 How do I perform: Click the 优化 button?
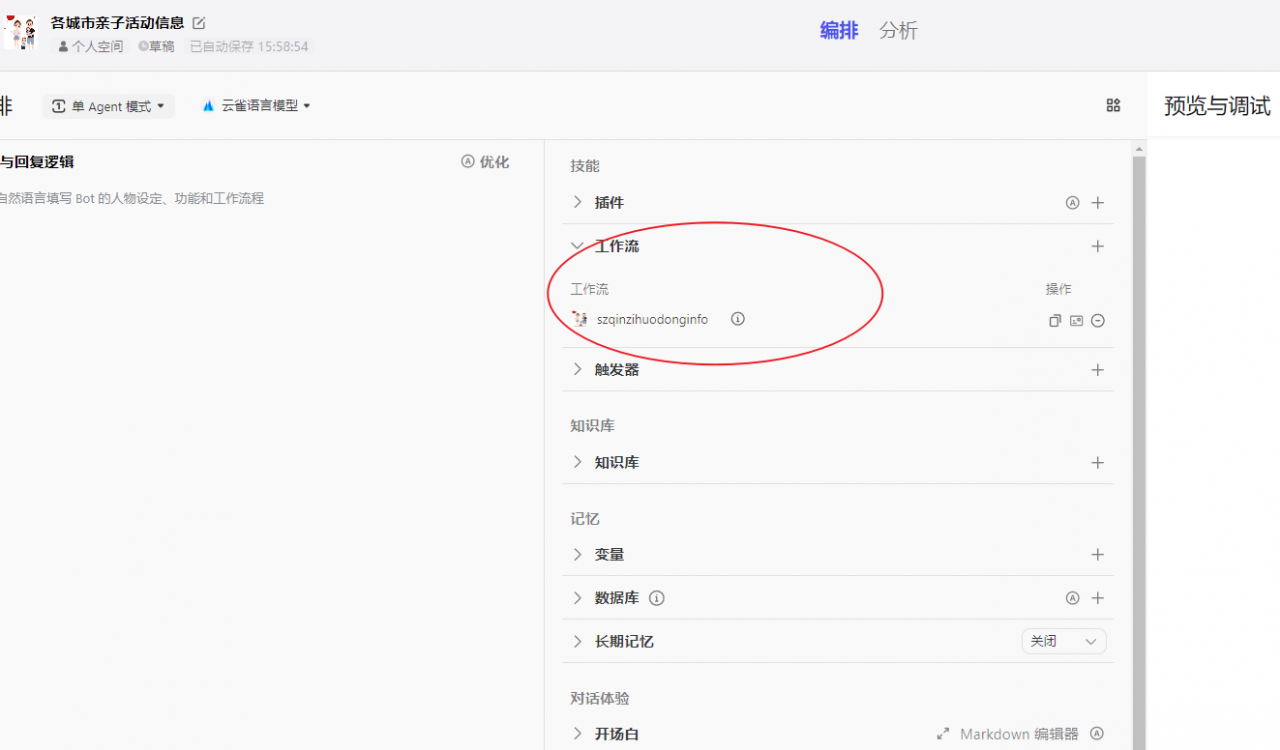coord(485,162)
